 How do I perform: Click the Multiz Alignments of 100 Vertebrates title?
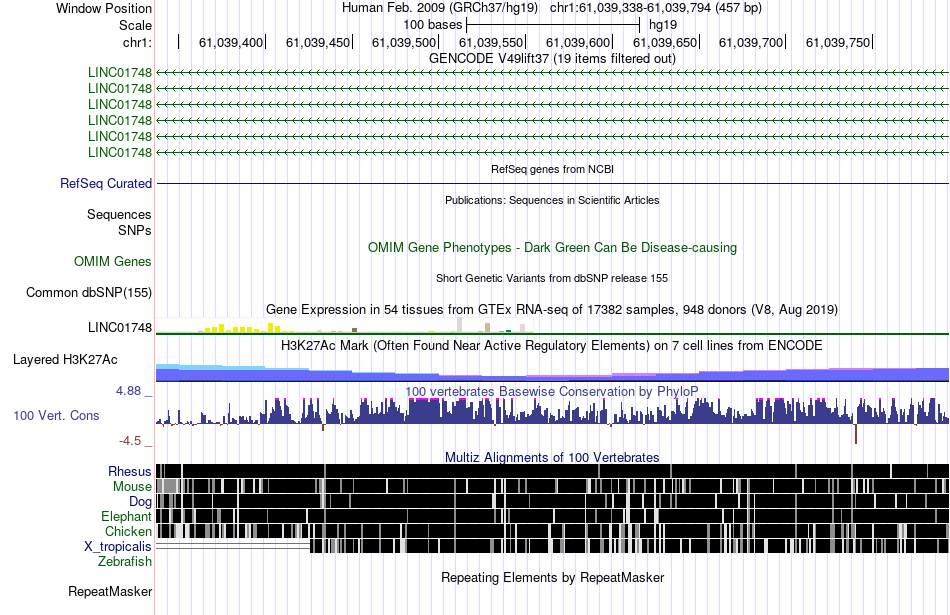[x=552, y=457]
